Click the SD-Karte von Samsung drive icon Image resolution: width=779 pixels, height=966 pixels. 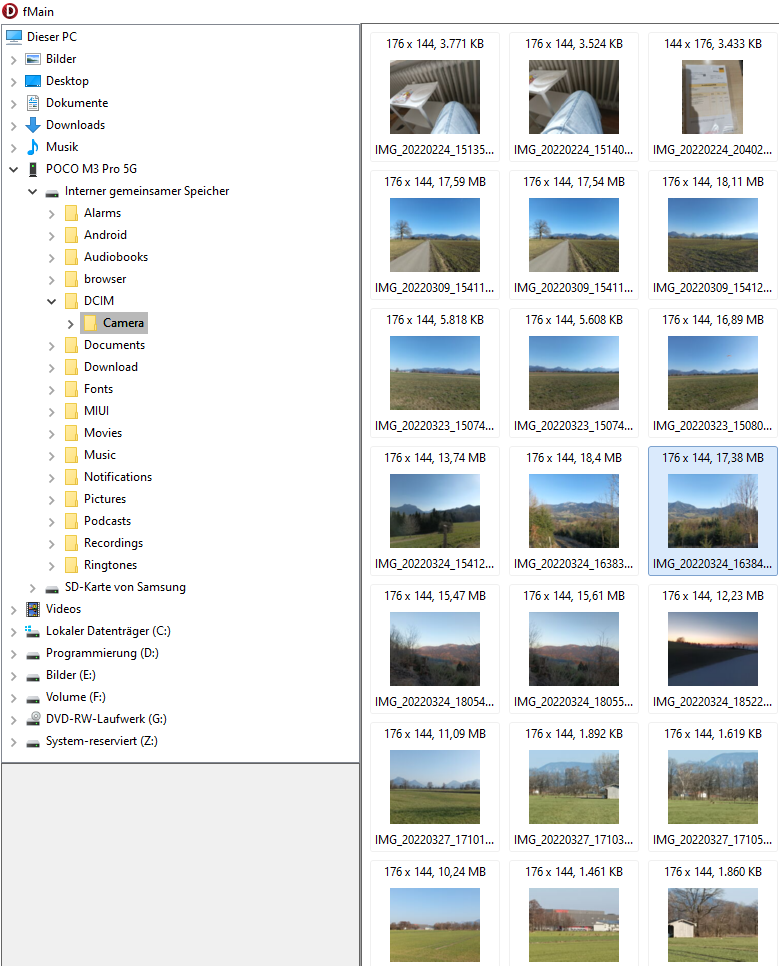coord(52,588)
